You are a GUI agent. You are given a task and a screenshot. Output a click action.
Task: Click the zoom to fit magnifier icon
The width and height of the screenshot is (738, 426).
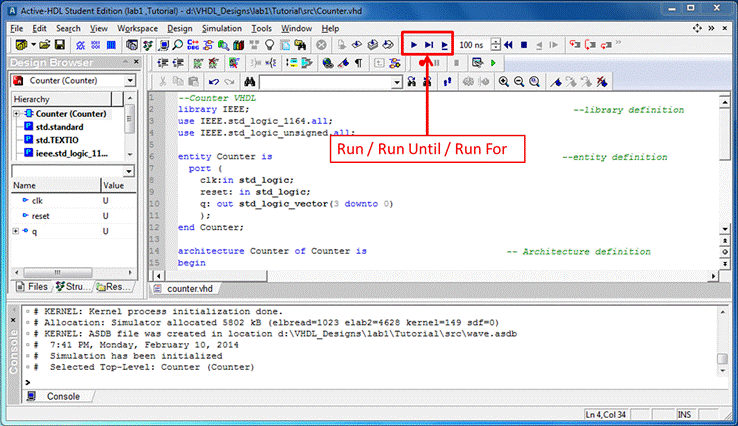coord(535,82)
